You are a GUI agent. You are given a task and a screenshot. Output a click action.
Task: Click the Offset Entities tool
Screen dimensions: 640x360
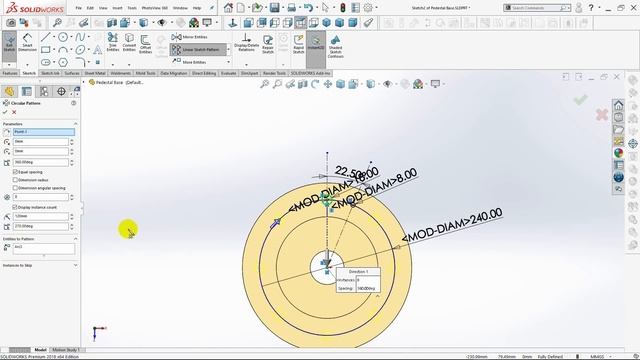145,44
